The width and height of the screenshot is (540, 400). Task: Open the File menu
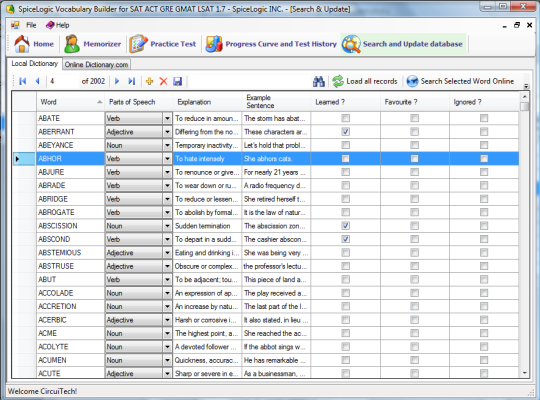(31, 25)
